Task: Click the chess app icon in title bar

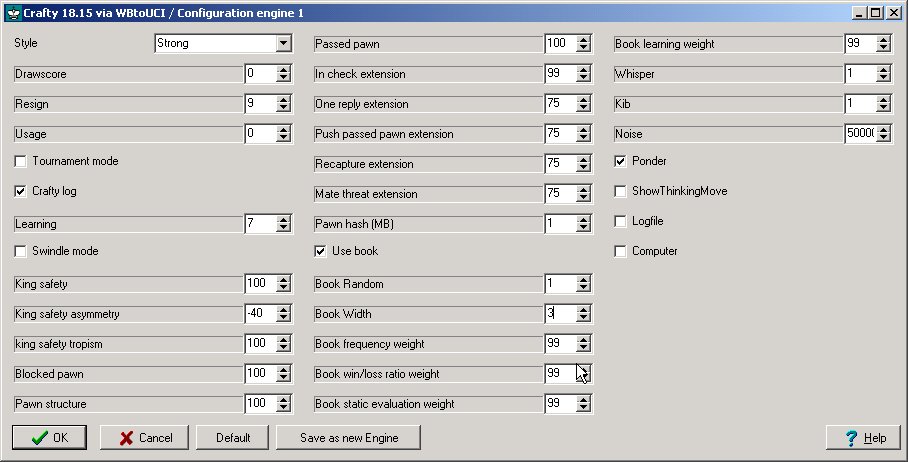Action: [x=13, y=13]
